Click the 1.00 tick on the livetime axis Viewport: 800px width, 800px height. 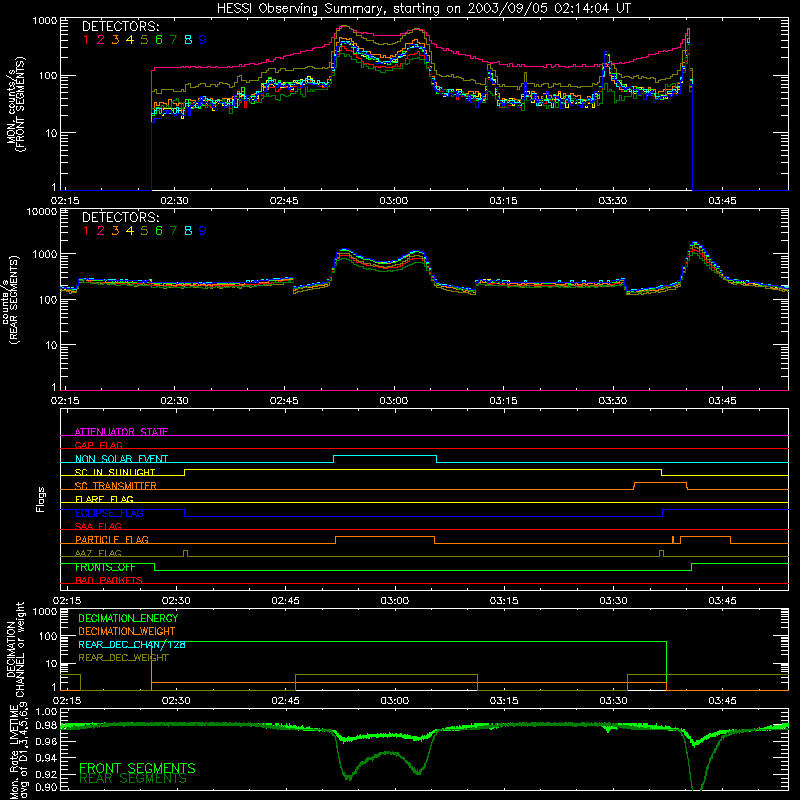46,712
